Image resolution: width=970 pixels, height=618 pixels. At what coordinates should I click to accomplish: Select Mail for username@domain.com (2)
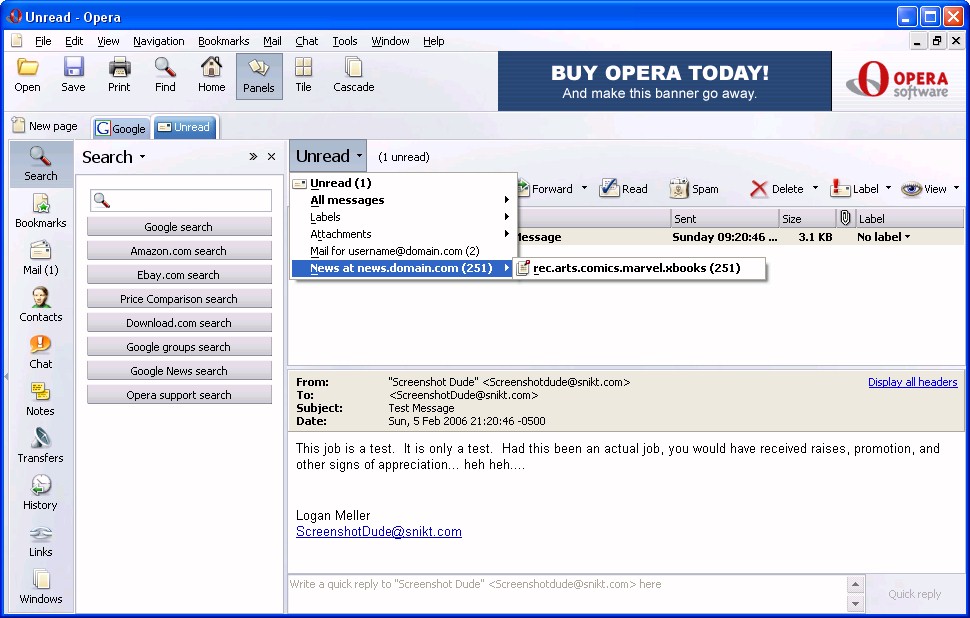[403, 251]
